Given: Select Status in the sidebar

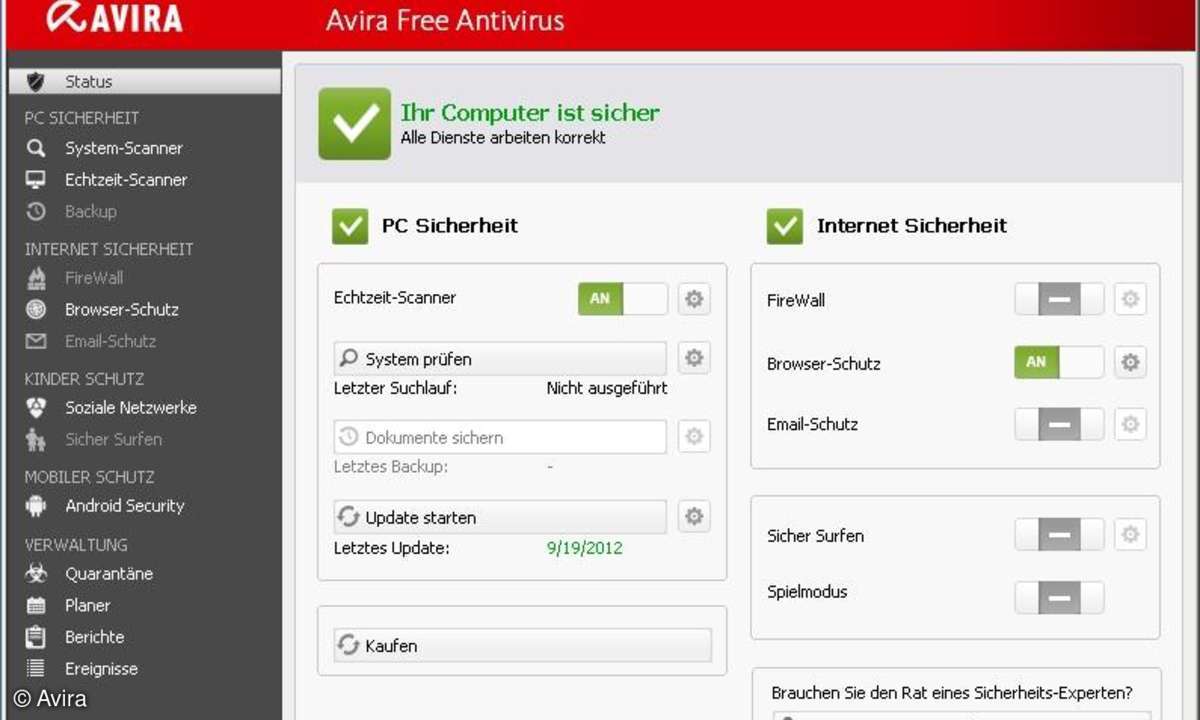Looking at the screenshot, I should pos(144,81).
